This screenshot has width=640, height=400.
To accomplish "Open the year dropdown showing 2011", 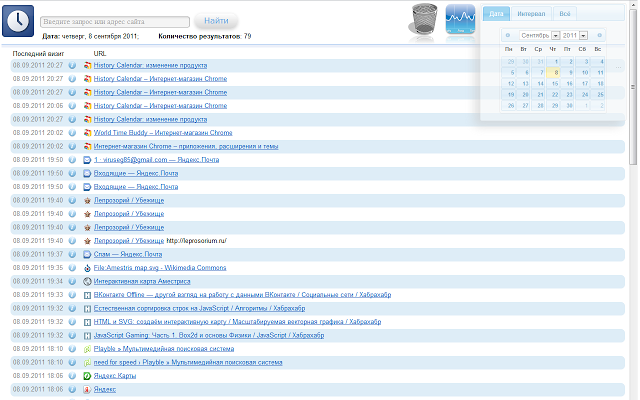I will tap(574, 36).
